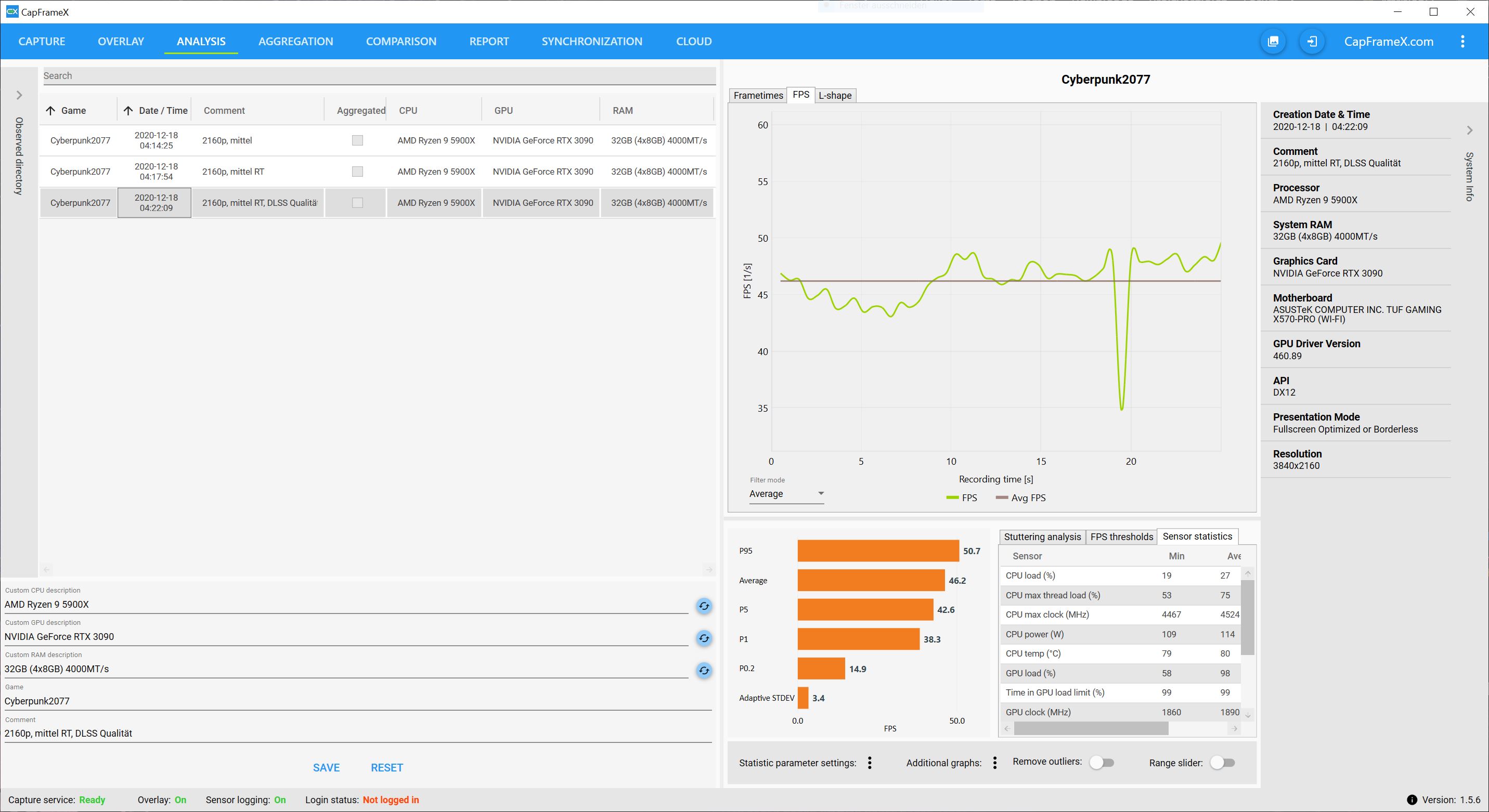This screenshot has width=1489, height=812.
Task: Toggle Aggregated checkbox for 2160p, mittel record
Action: pos(357,140)
